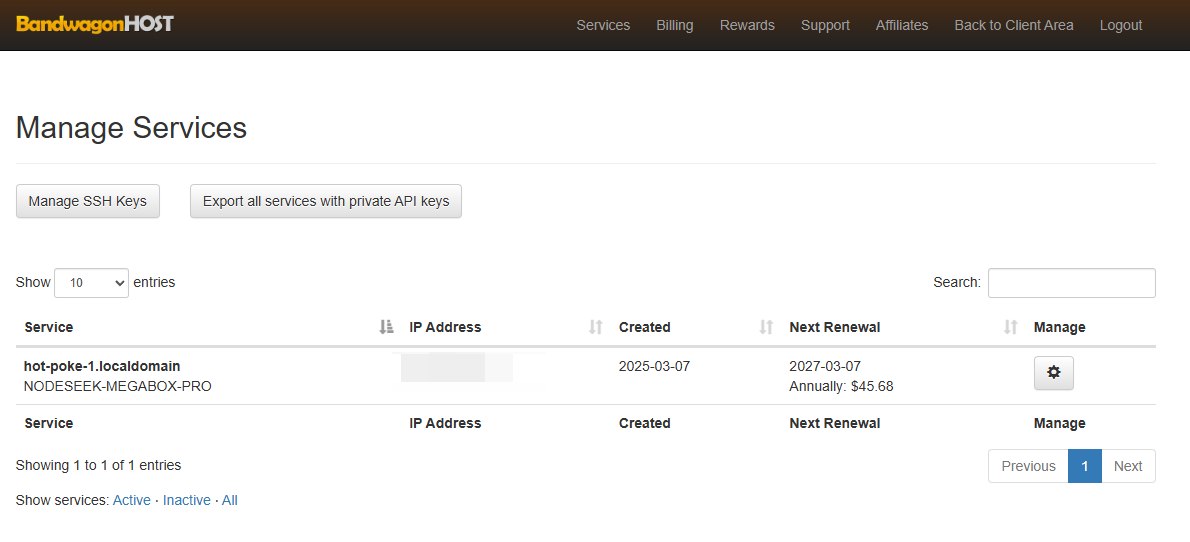Show All services
Image resolution: width=1190 pixels, height=542 pixels.
(x=229, y=500)
